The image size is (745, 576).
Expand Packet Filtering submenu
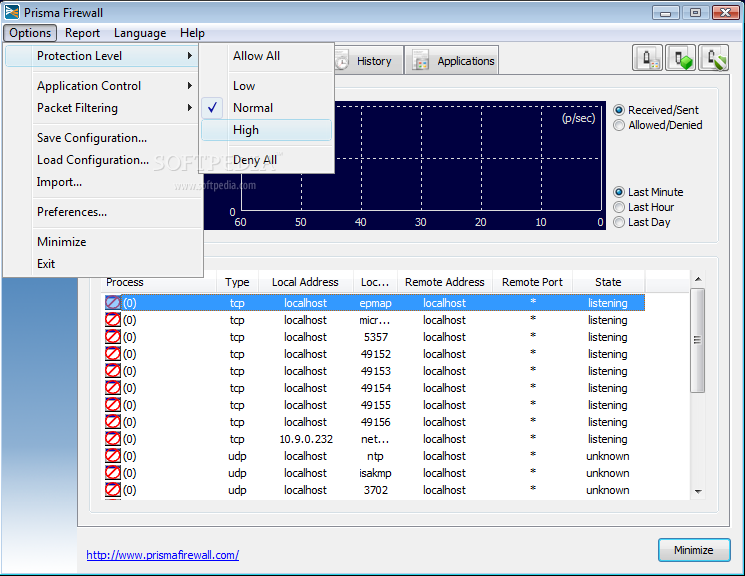point(102,108)
